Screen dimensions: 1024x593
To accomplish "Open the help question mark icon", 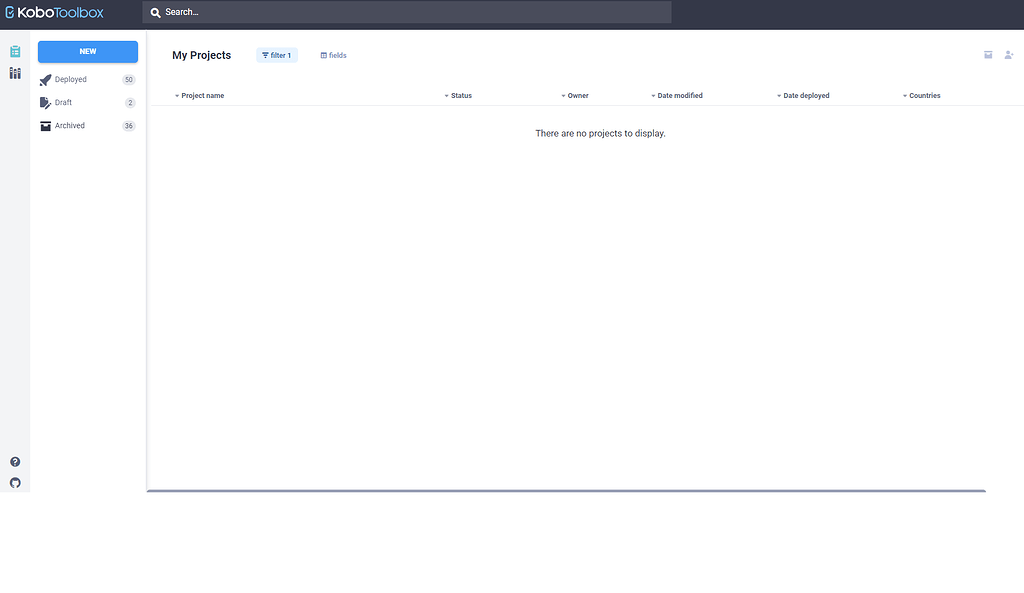I will (x=14, y=461).
